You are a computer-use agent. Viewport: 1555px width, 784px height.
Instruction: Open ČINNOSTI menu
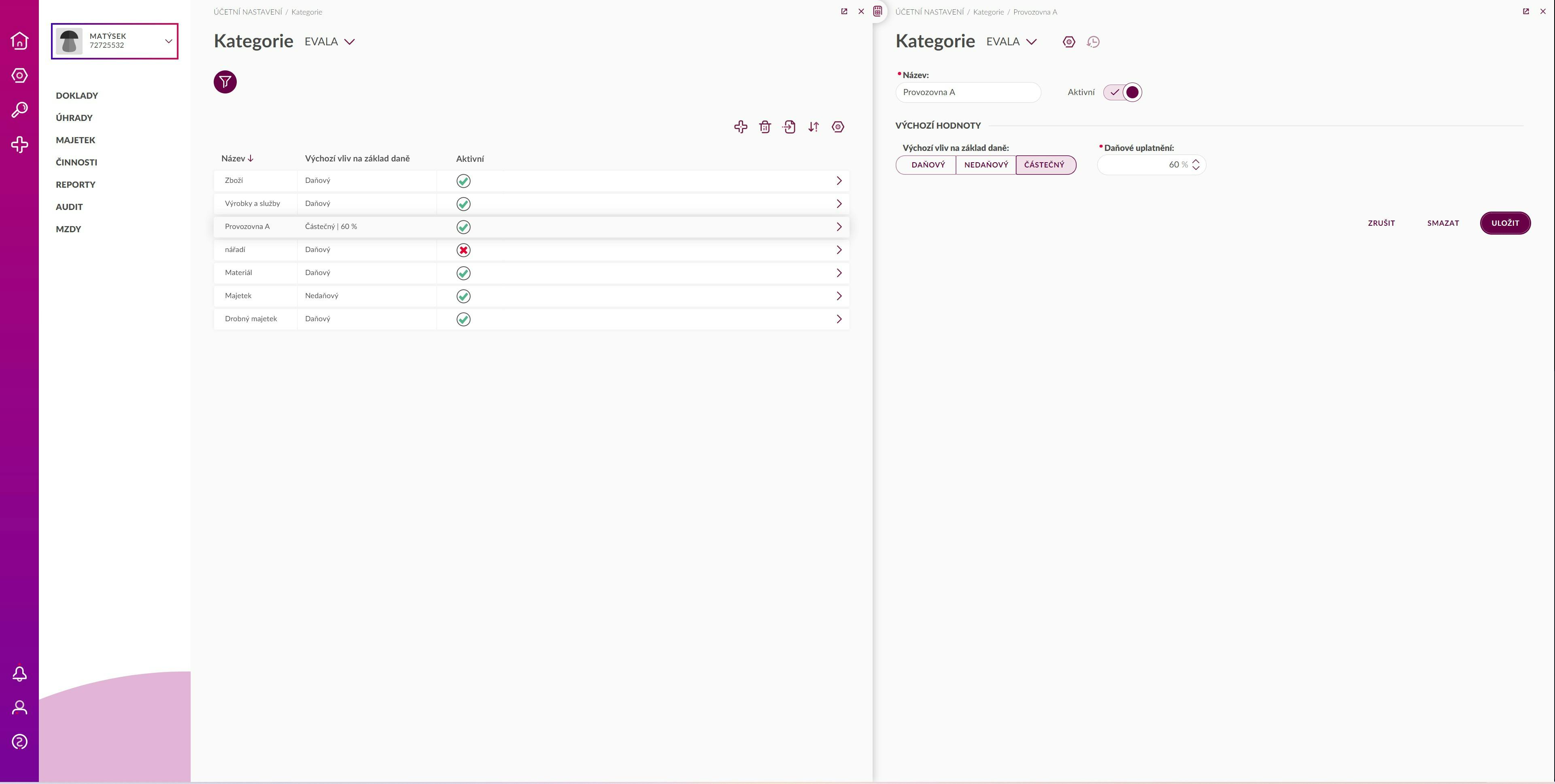(x=76, y=162)
